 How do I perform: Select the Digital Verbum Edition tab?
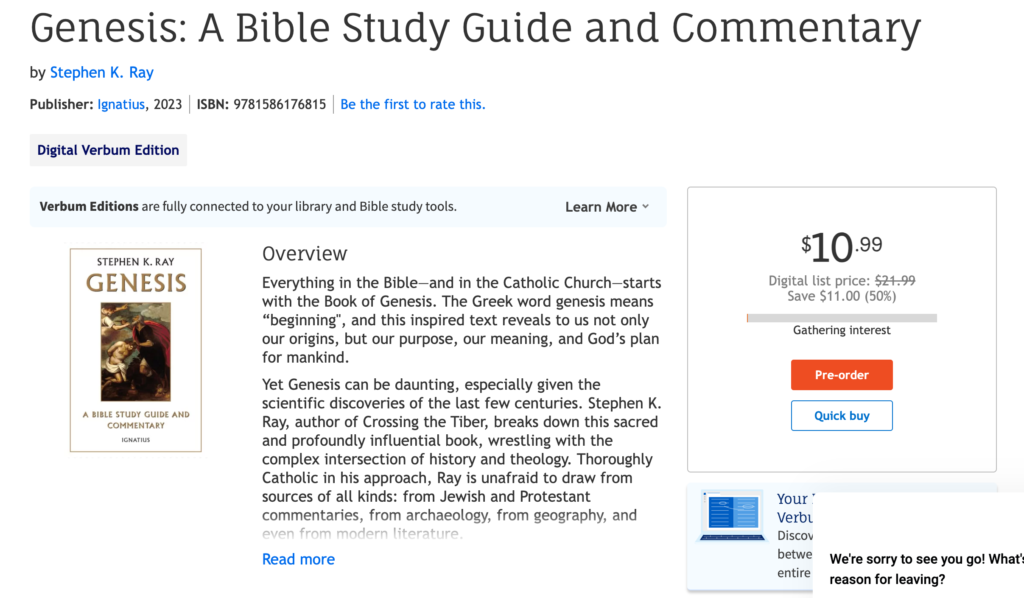click(x=108, y=150)
